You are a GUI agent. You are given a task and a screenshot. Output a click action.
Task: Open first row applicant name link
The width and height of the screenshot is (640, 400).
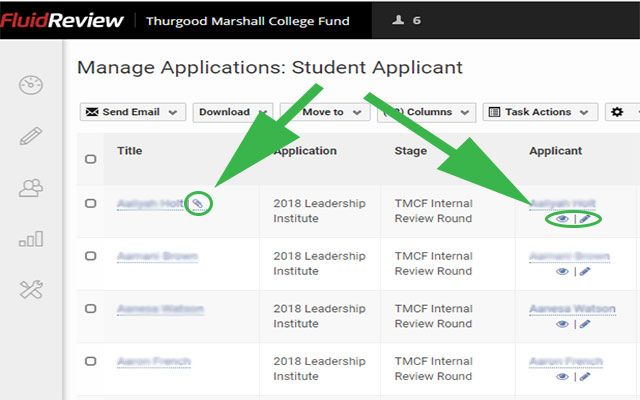(x=562, y=203)
